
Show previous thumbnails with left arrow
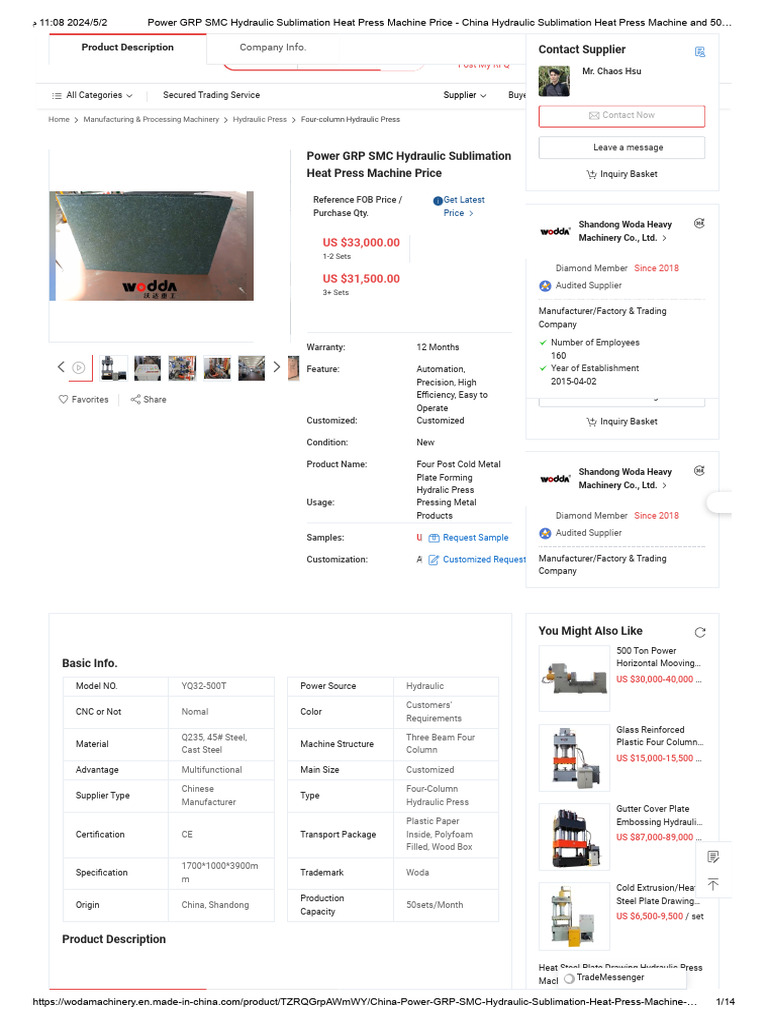[61, 367]
